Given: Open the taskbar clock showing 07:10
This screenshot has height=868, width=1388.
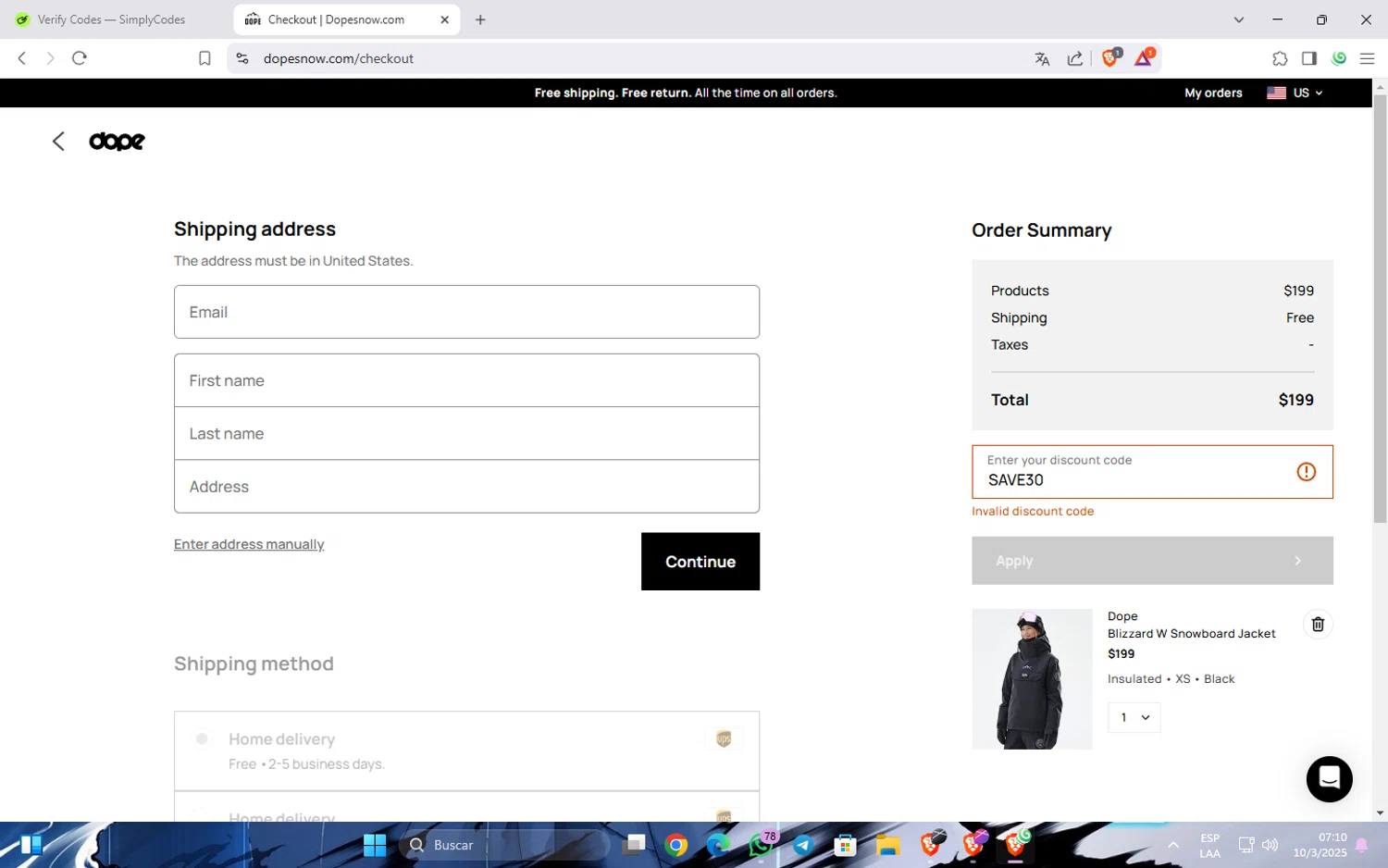Looking at the screenshot, I should (x=1320, y=845).
